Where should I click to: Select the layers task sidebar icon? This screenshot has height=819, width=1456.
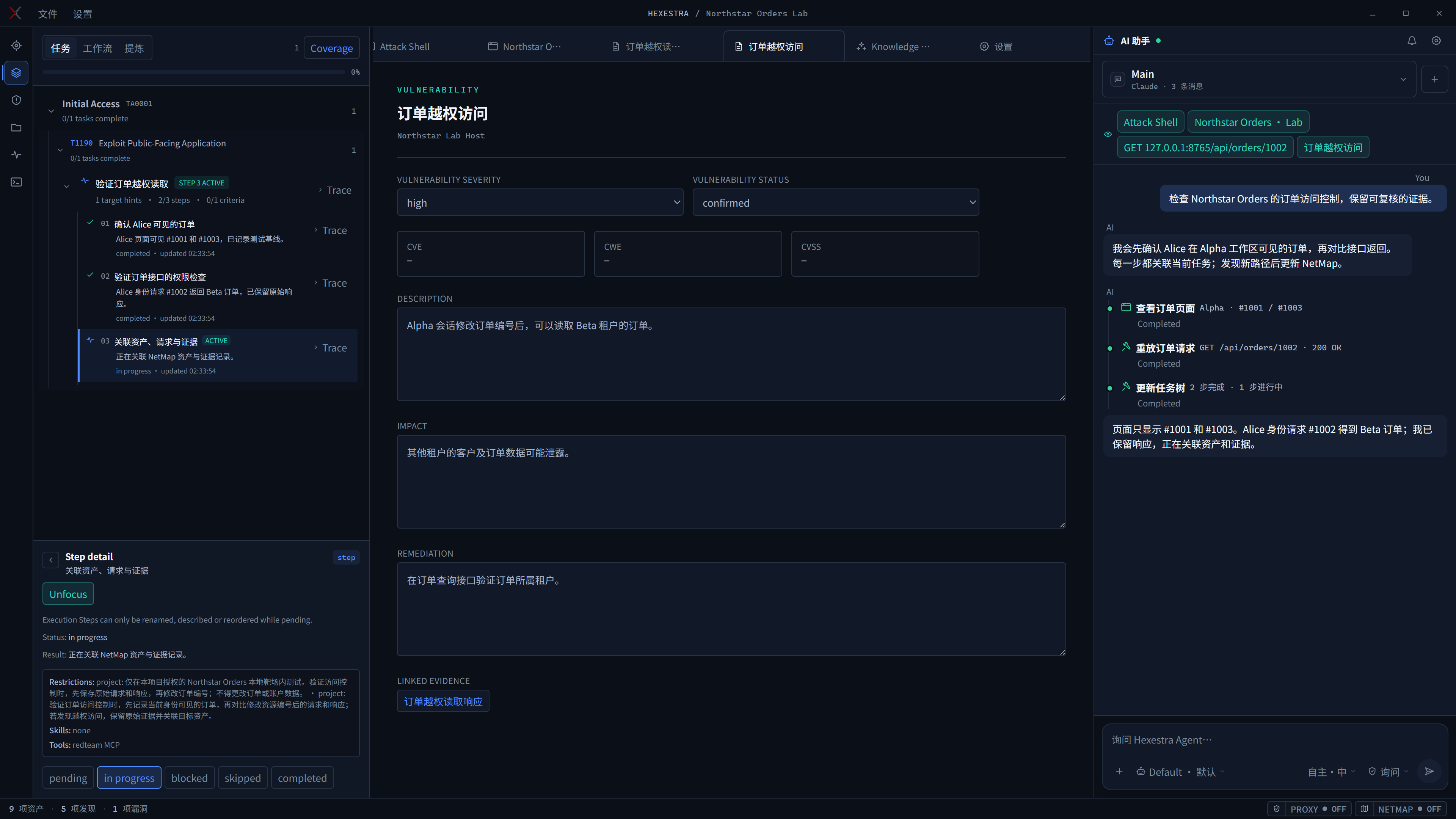[x=16, y=73]
